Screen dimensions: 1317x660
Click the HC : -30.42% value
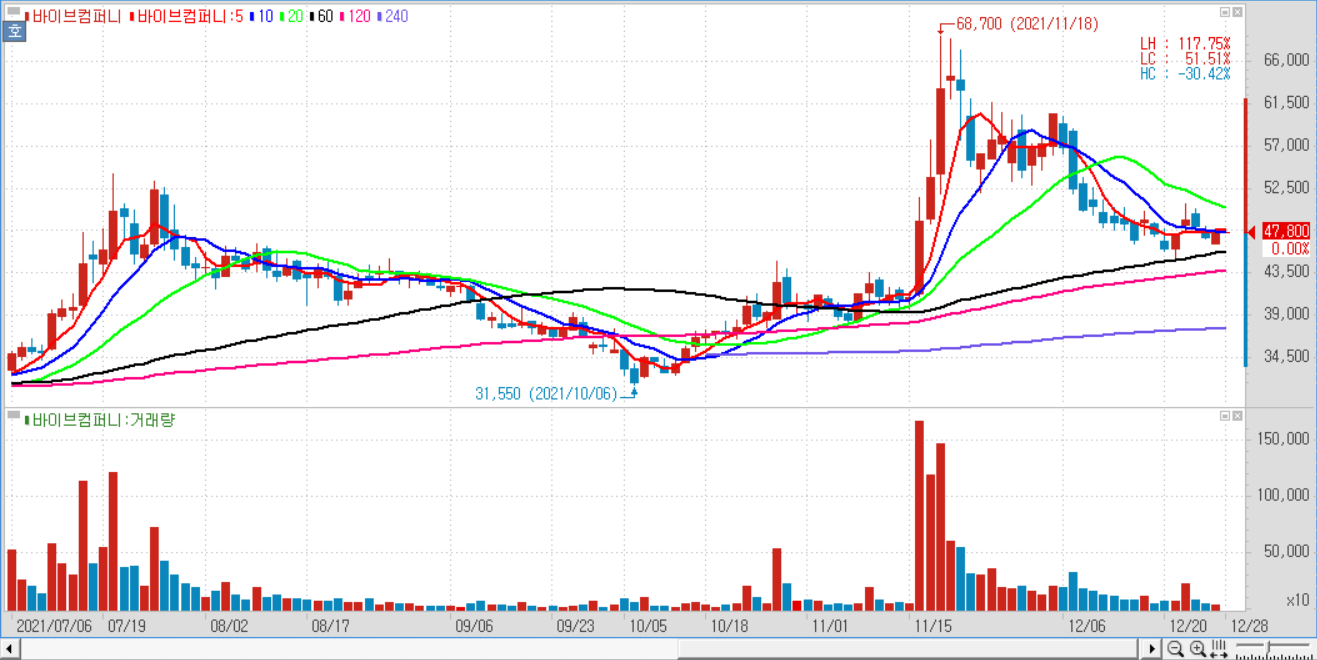[1186, 74]
